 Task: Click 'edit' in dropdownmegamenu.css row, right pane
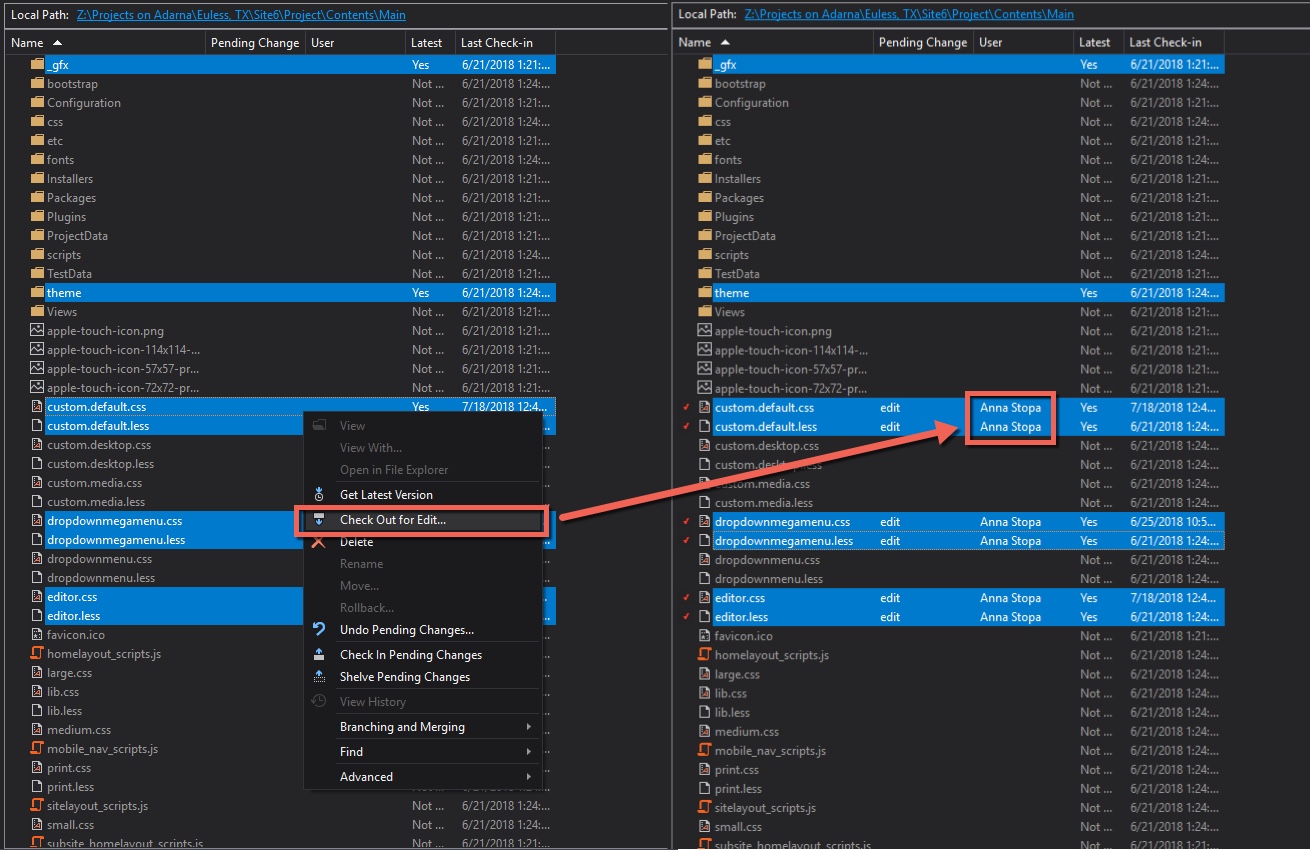pos(890,522)
